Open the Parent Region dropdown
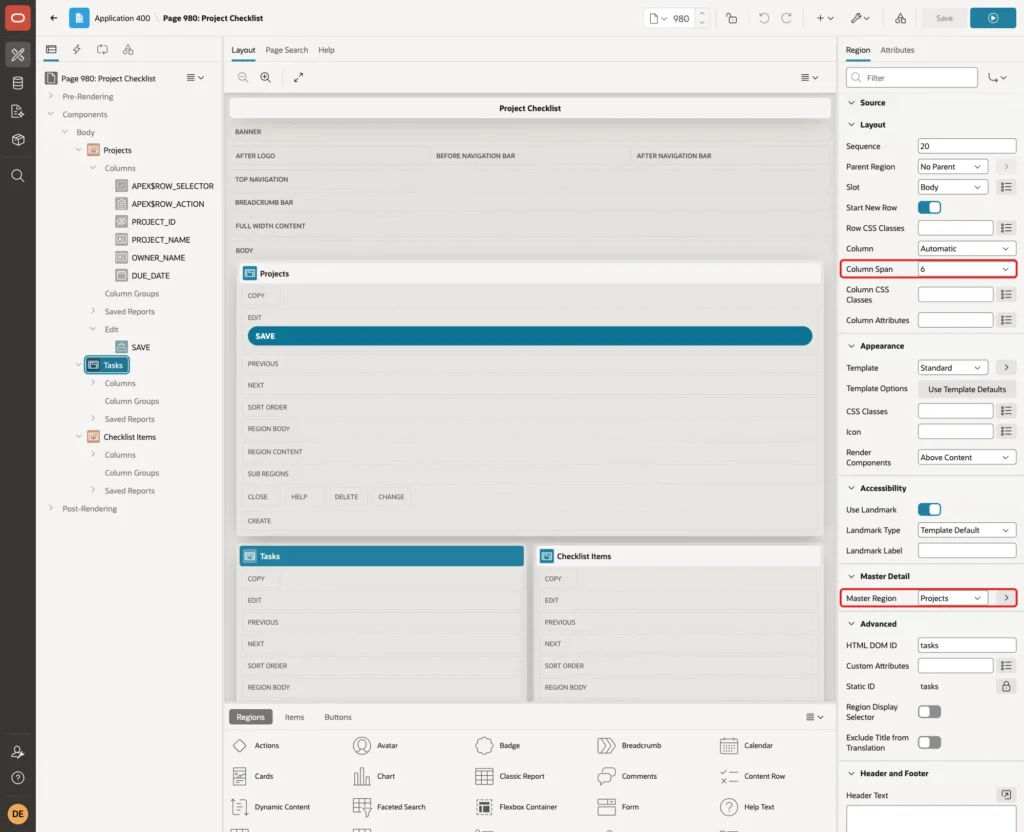Viewport: 1024px width, 832px height. click(952, 167)
